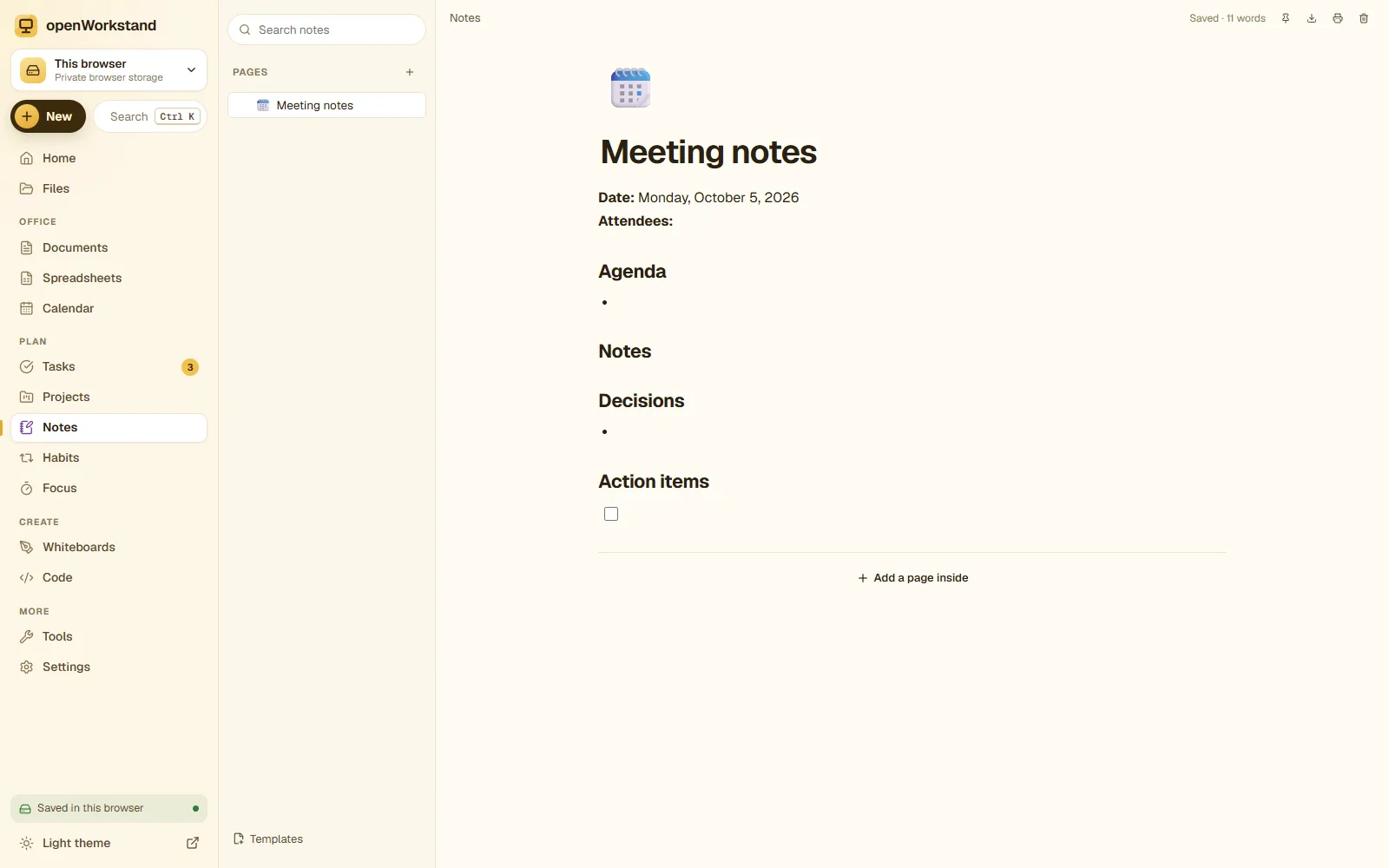Viewport: 1389px width, 868px height.
Task: Open Whiteboards
Action: (109, 547)
